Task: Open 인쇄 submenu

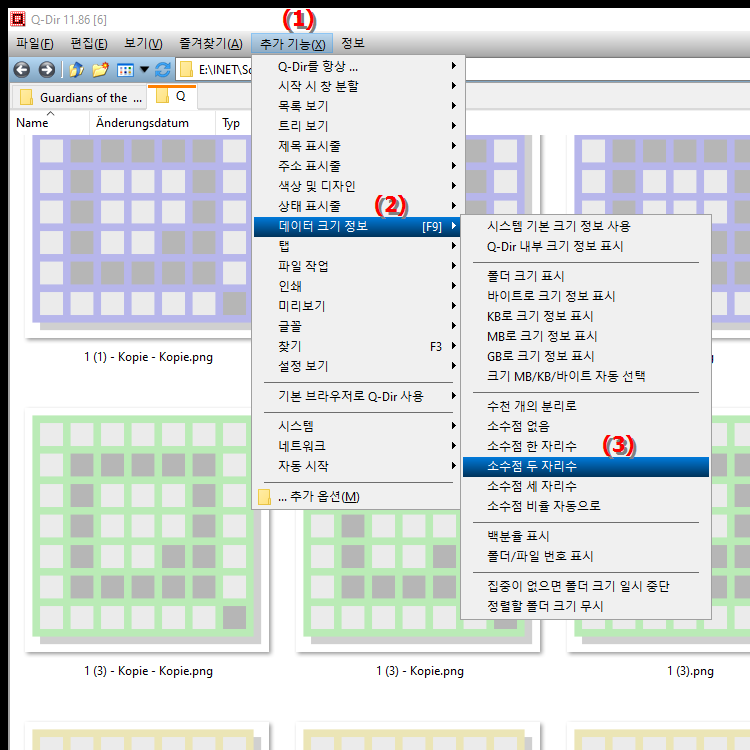Action: pos(356,286)
